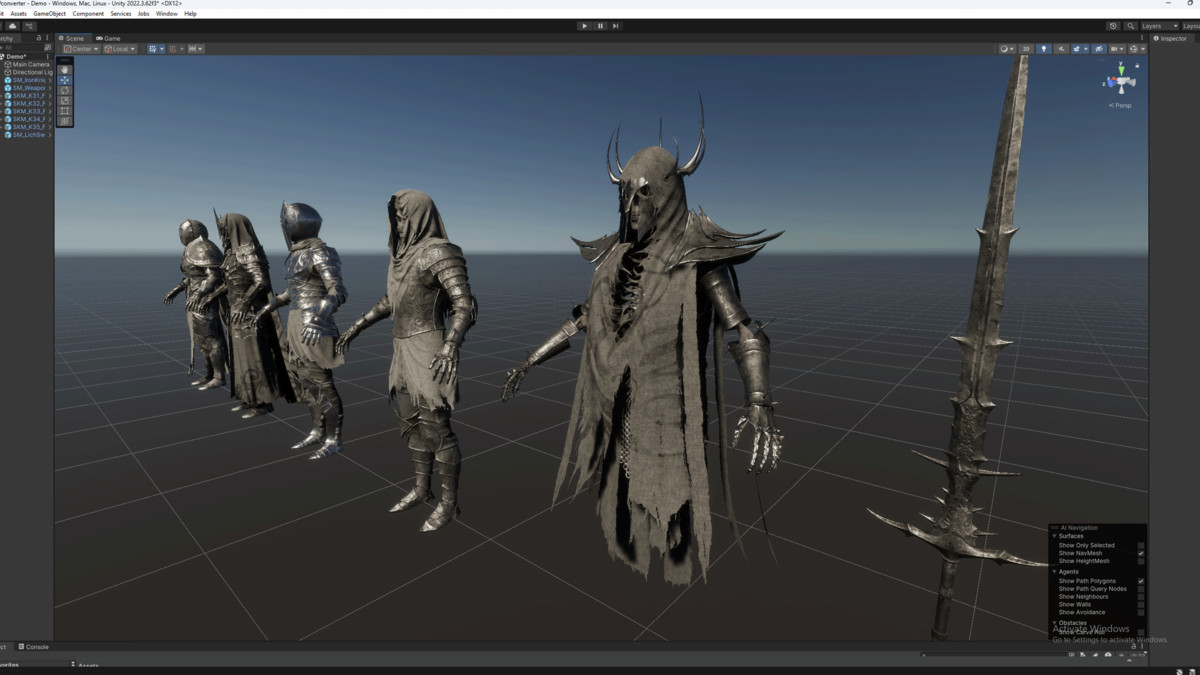Select the Rotate tool
Screen dimensions: 1200x675
tap(65, 90)
